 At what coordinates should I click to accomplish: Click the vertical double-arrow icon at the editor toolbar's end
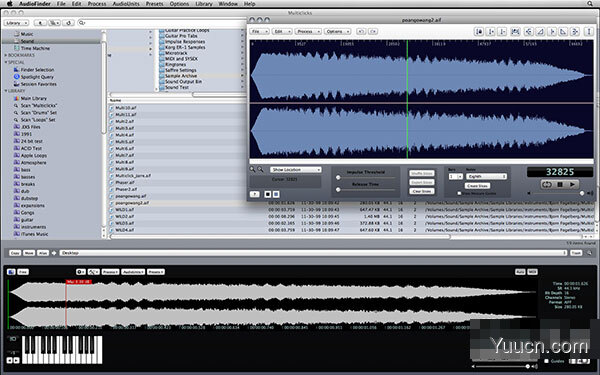pos(589,32)
